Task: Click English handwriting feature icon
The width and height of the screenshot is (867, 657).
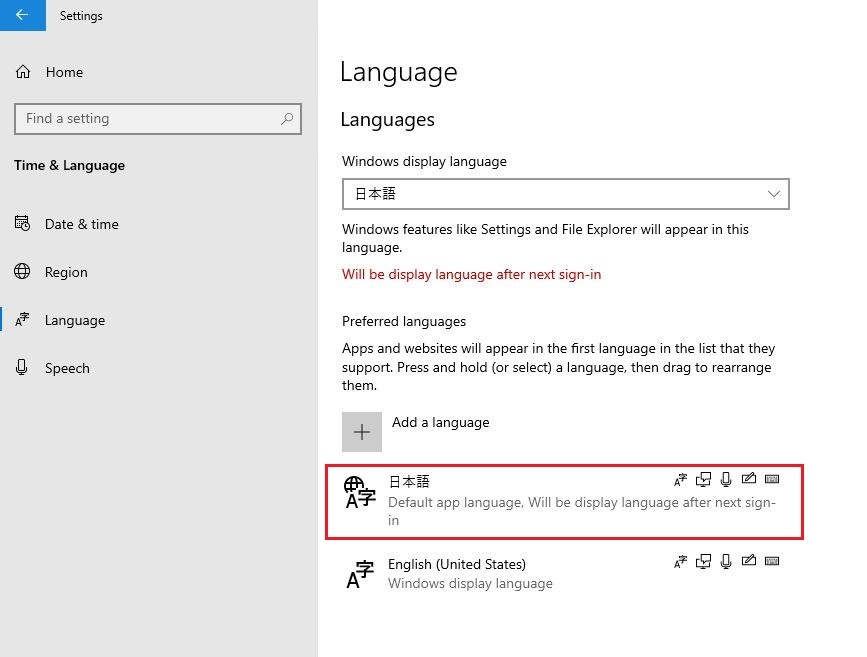Action: click(x=749, y=561)
